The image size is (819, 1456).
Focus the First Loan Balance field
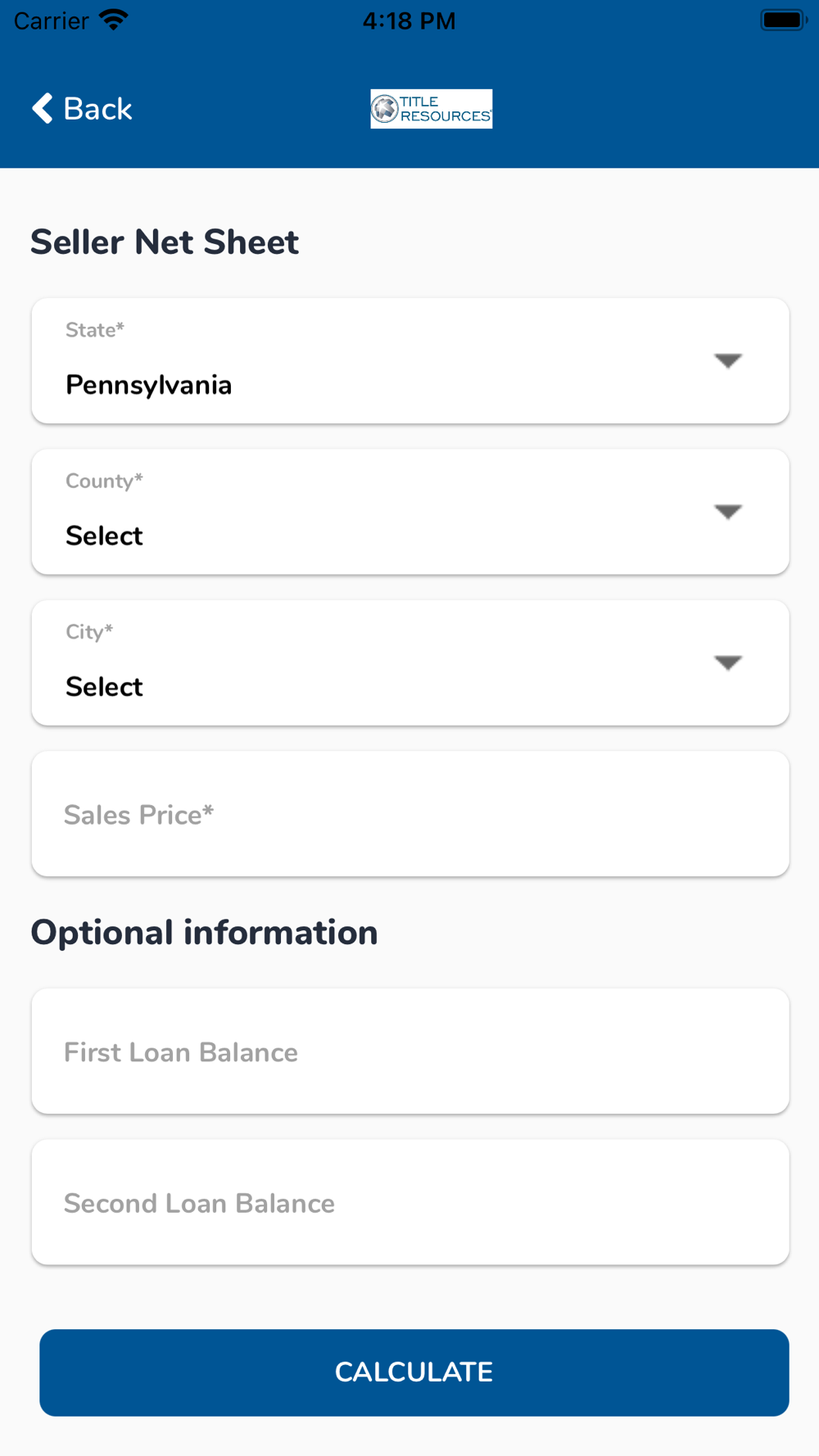pyautogui.click(x=410, y=1051)
